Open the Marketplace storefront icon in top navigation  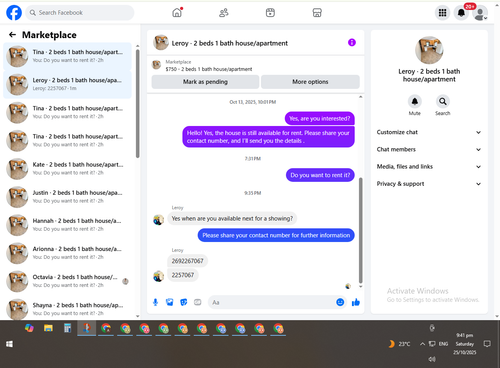click(317, 13)
